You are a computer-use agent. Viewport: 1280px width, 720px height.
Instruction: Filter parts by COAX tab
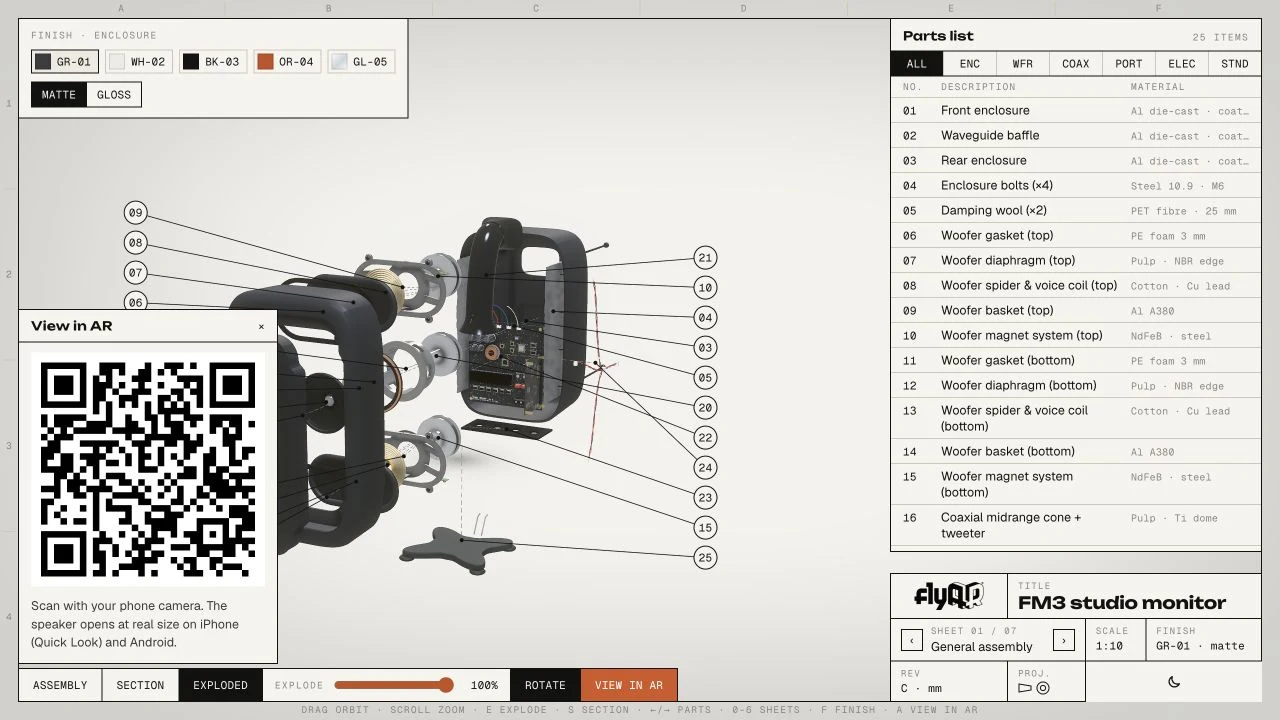(1076, 64)
